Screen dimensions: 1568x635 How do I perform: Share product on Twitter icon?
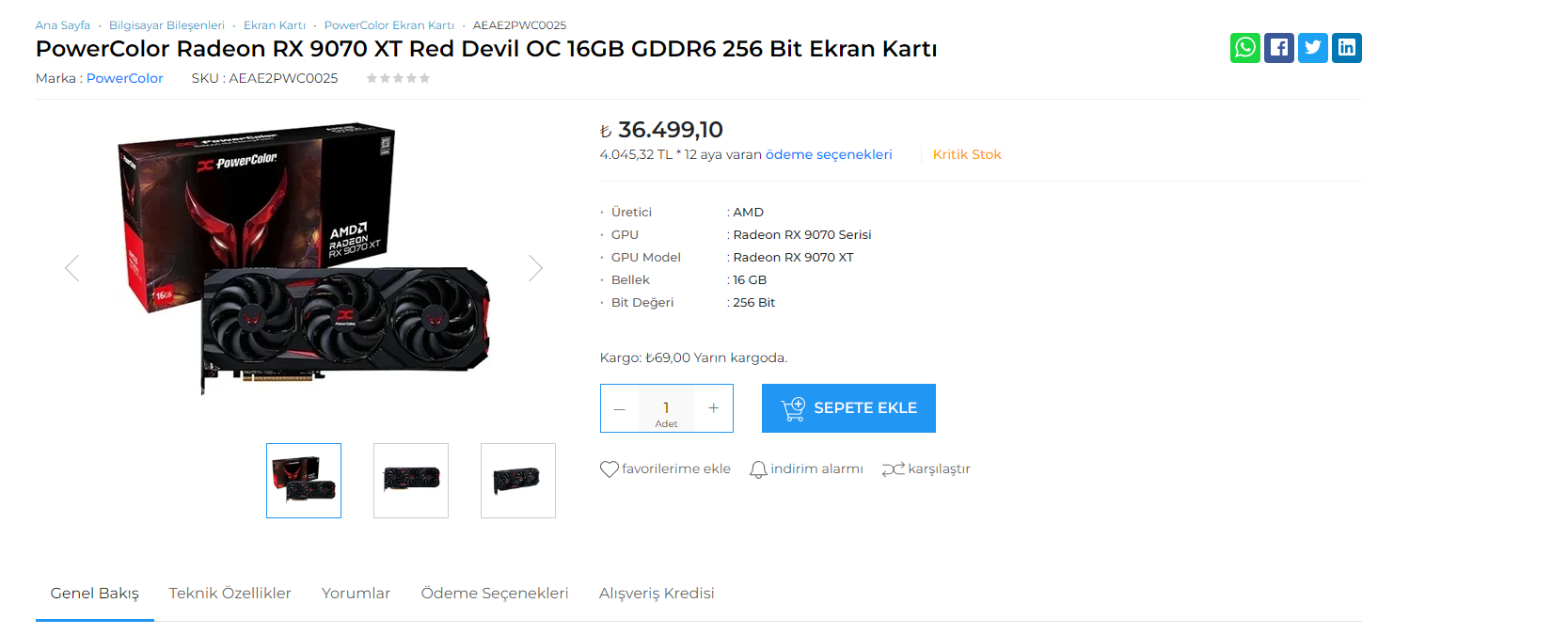(x=1312, y=48)
